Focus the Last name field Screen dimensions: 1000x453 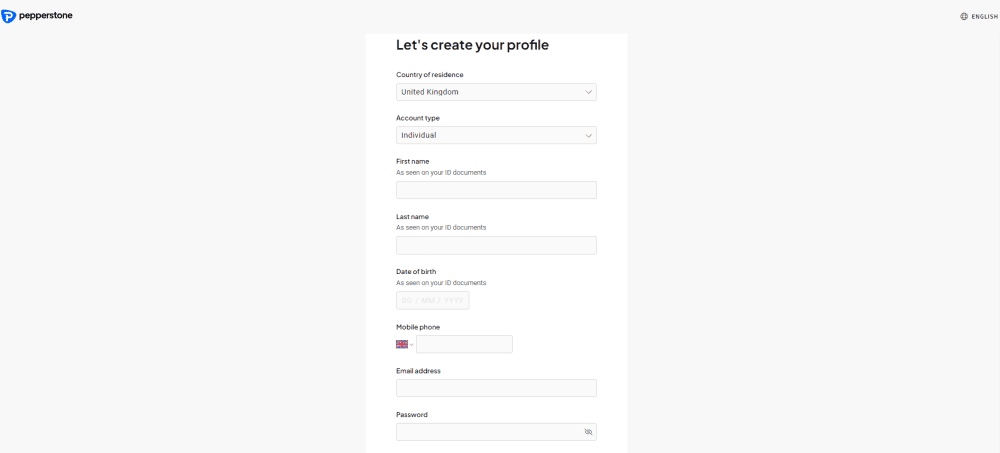(496, 246)
